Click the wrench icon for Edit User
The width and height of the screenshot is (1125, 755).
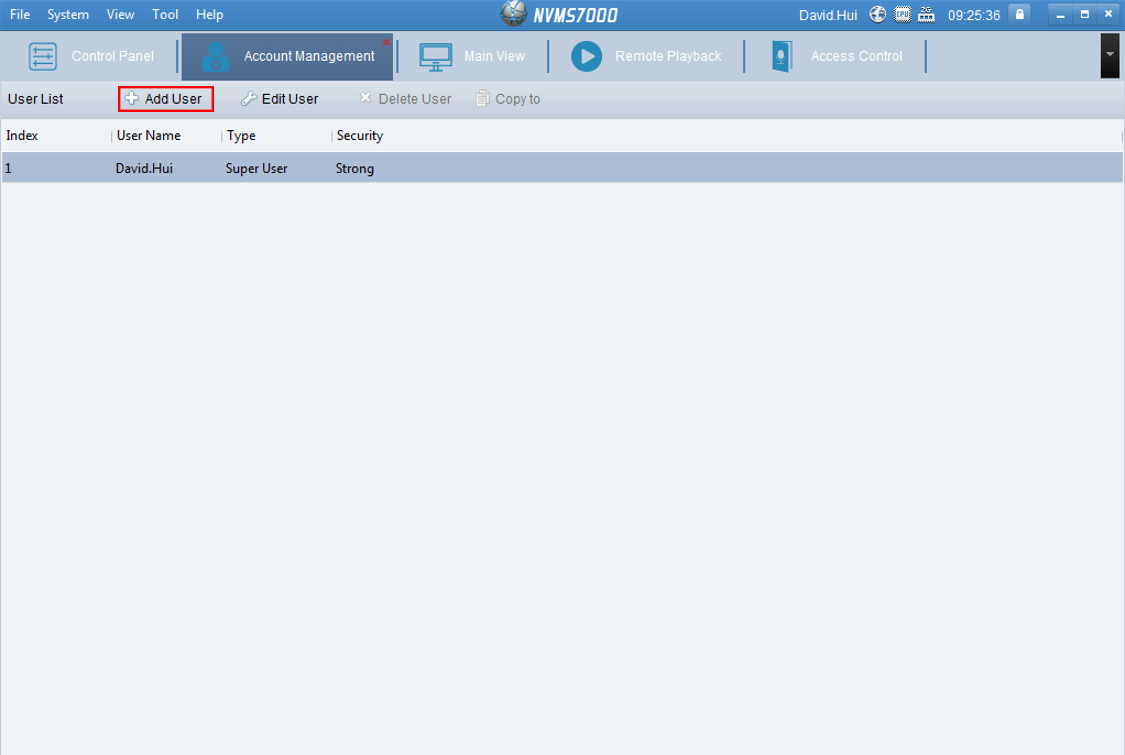click(x=248, y=99)
